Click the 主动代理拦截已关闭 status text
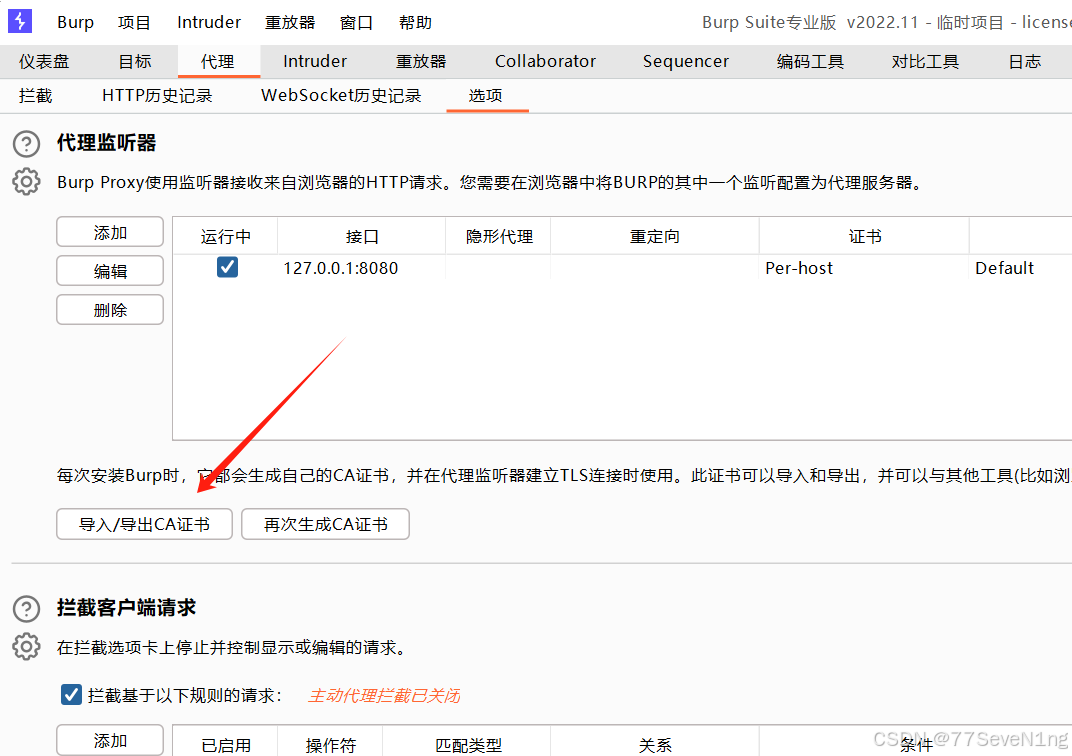Screen dimensions: 1072x756 [x=384, y=696]
